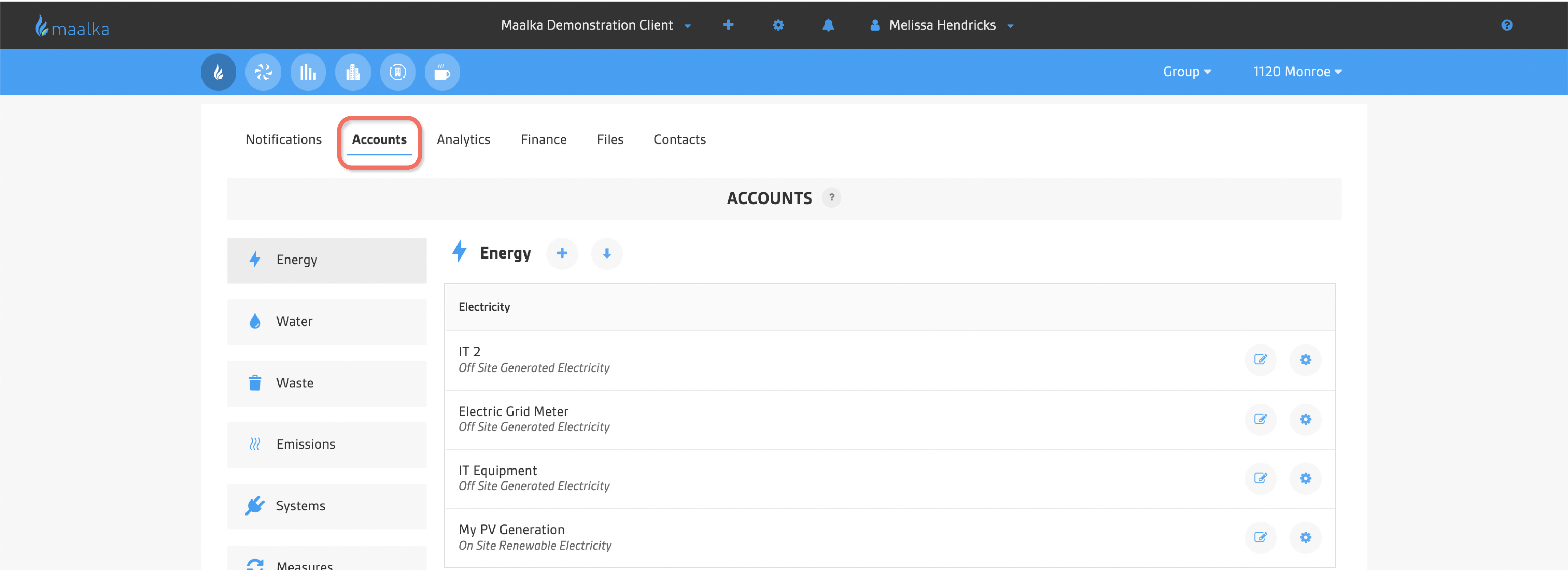Click the Accounts help question mark

(x=831, y=198)
